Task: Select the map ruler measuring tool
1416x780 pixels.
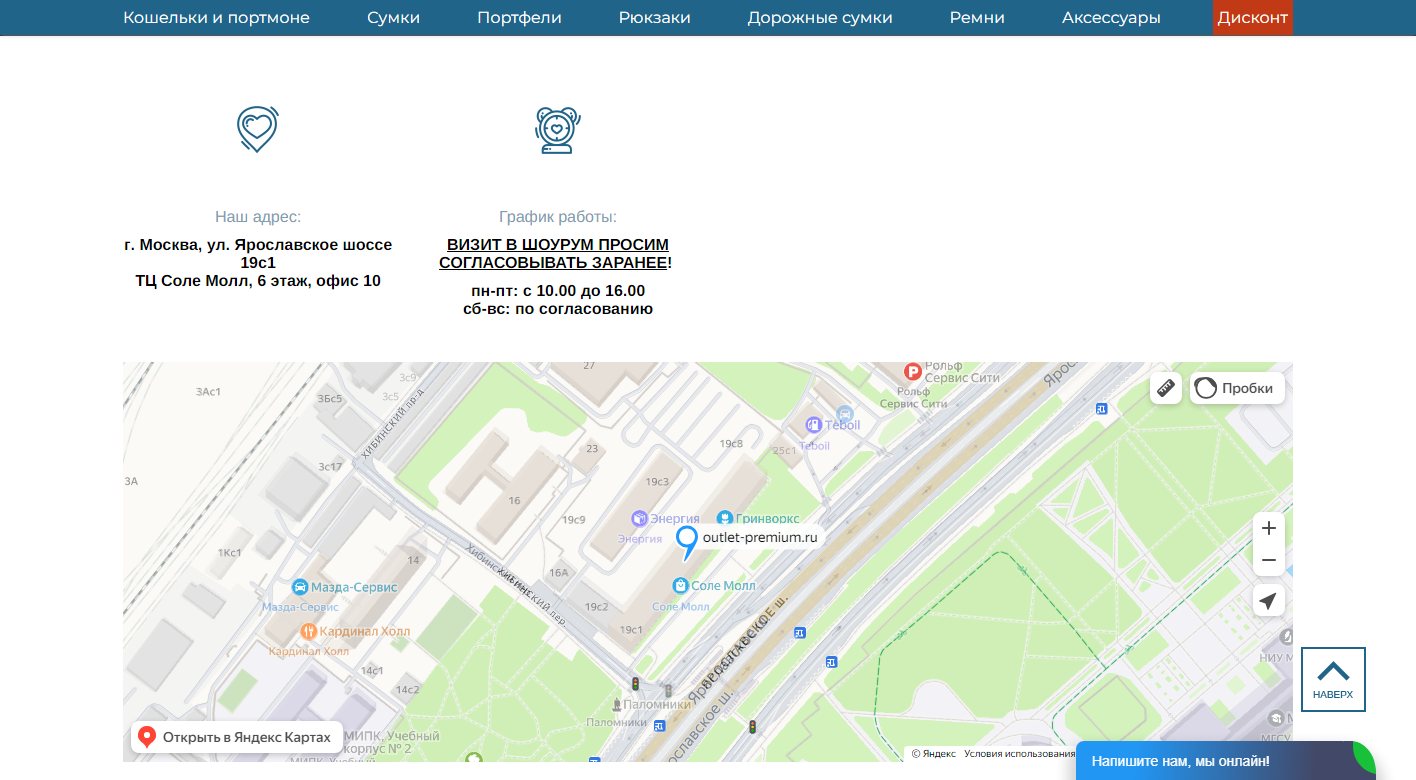Action: [x=1166, y=388]
